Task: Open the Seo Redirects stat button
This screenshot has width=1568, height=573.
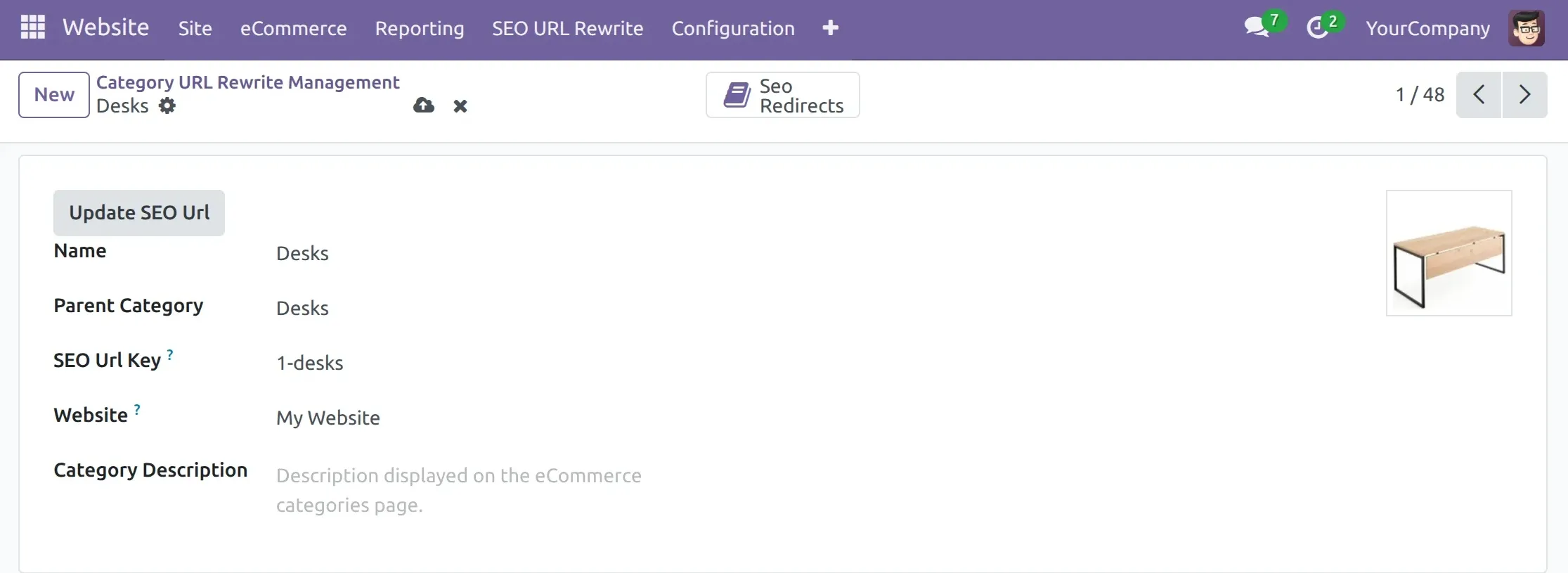Action: coord(782,95)
